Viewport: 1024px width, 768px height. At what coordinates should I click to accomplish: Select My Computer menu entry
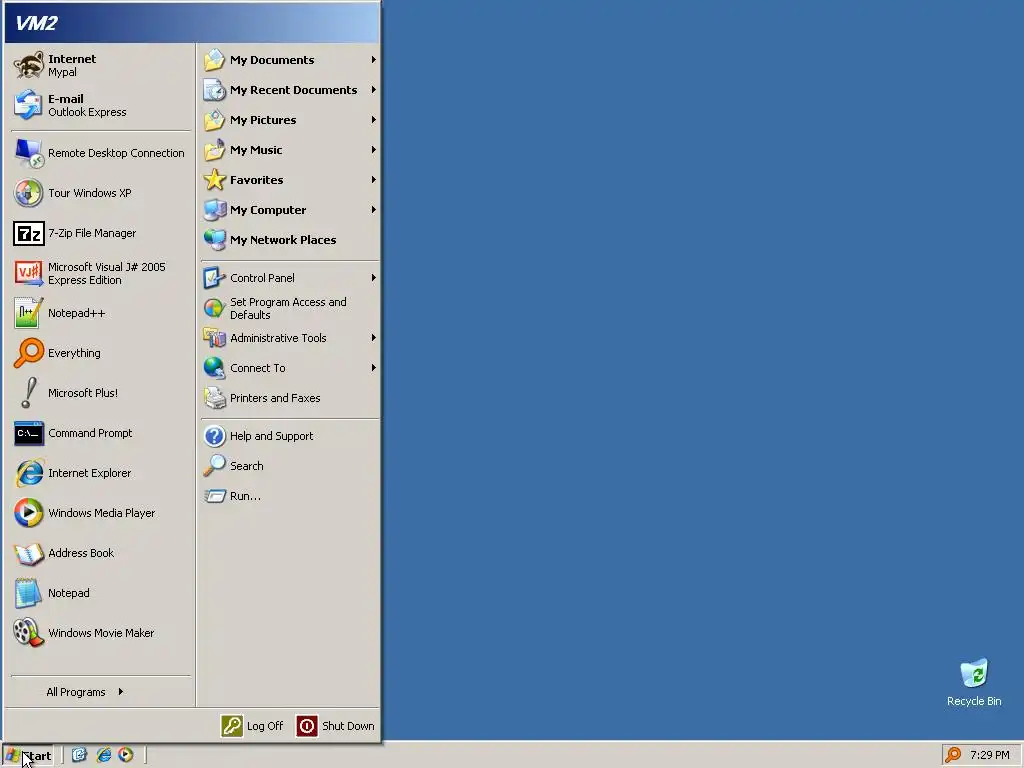point(290,210)
